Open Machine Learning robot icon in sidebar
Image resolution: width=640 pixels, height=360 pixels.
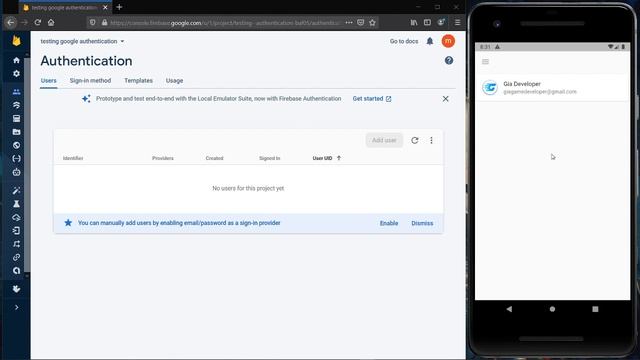pos(16,172)
